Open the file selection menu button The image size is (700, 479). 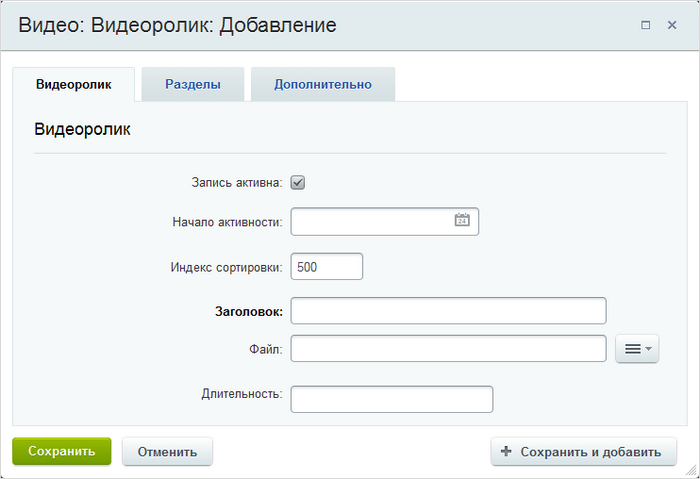[637, 349]
